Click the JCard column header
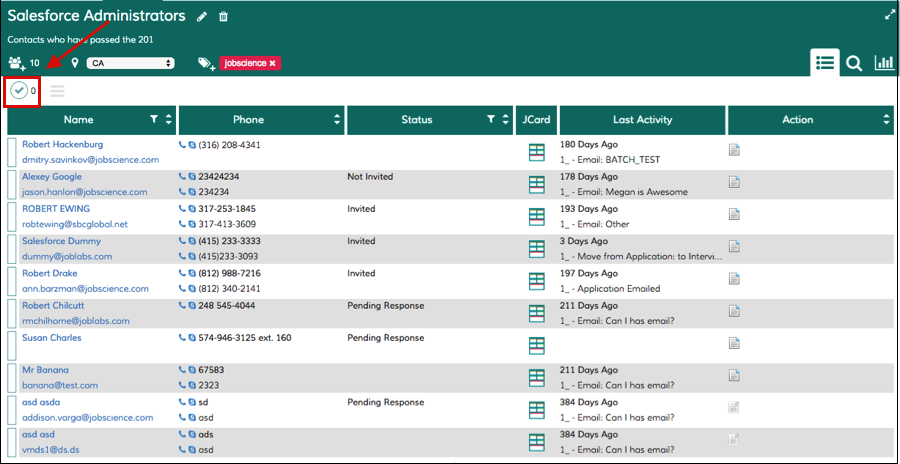The height and width of the screenshot is (464, 900). tap(536, 119)
